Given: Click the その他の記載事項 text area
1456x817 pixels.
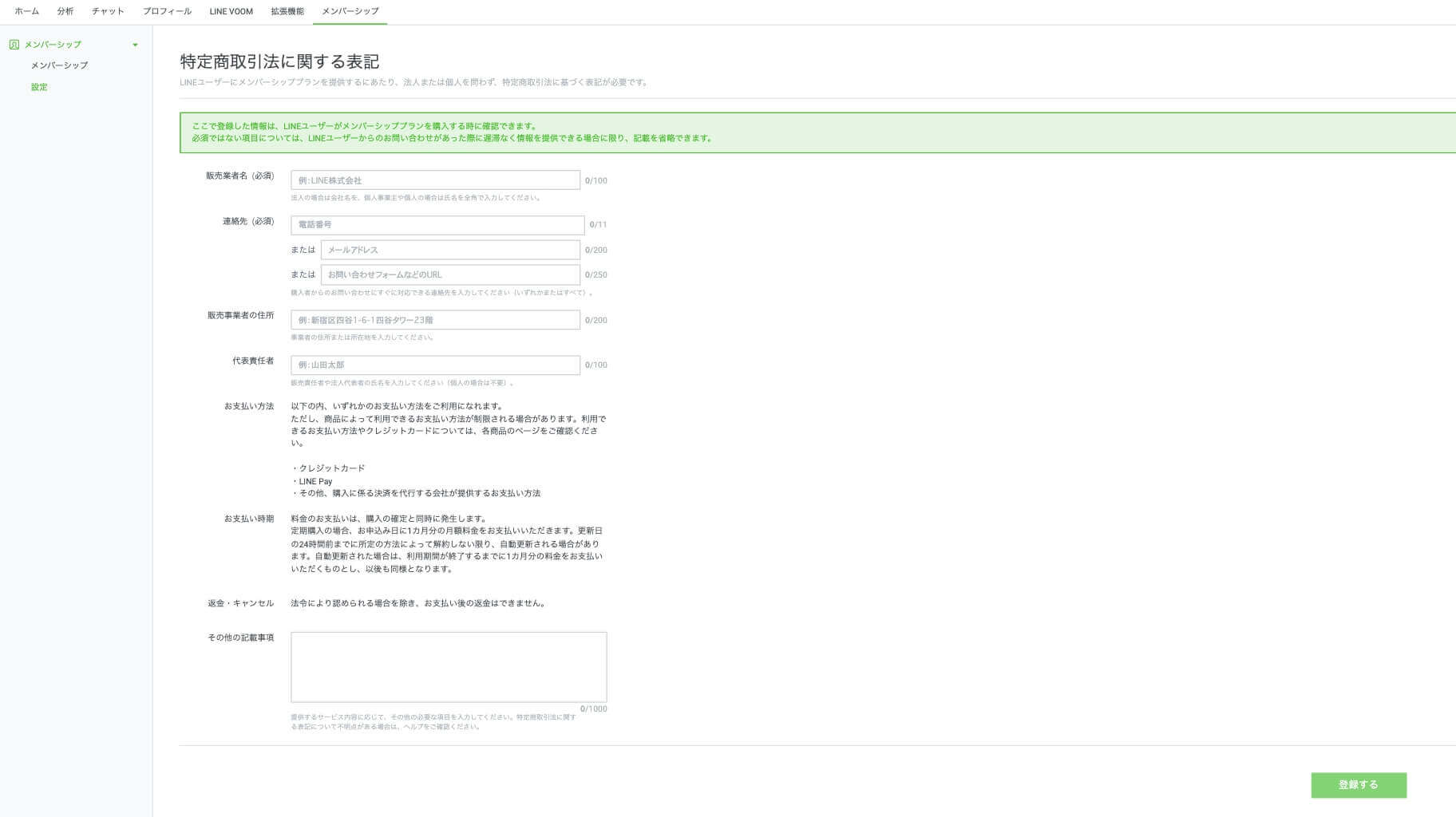Looking at the screenshot, I should pos(449,667).
